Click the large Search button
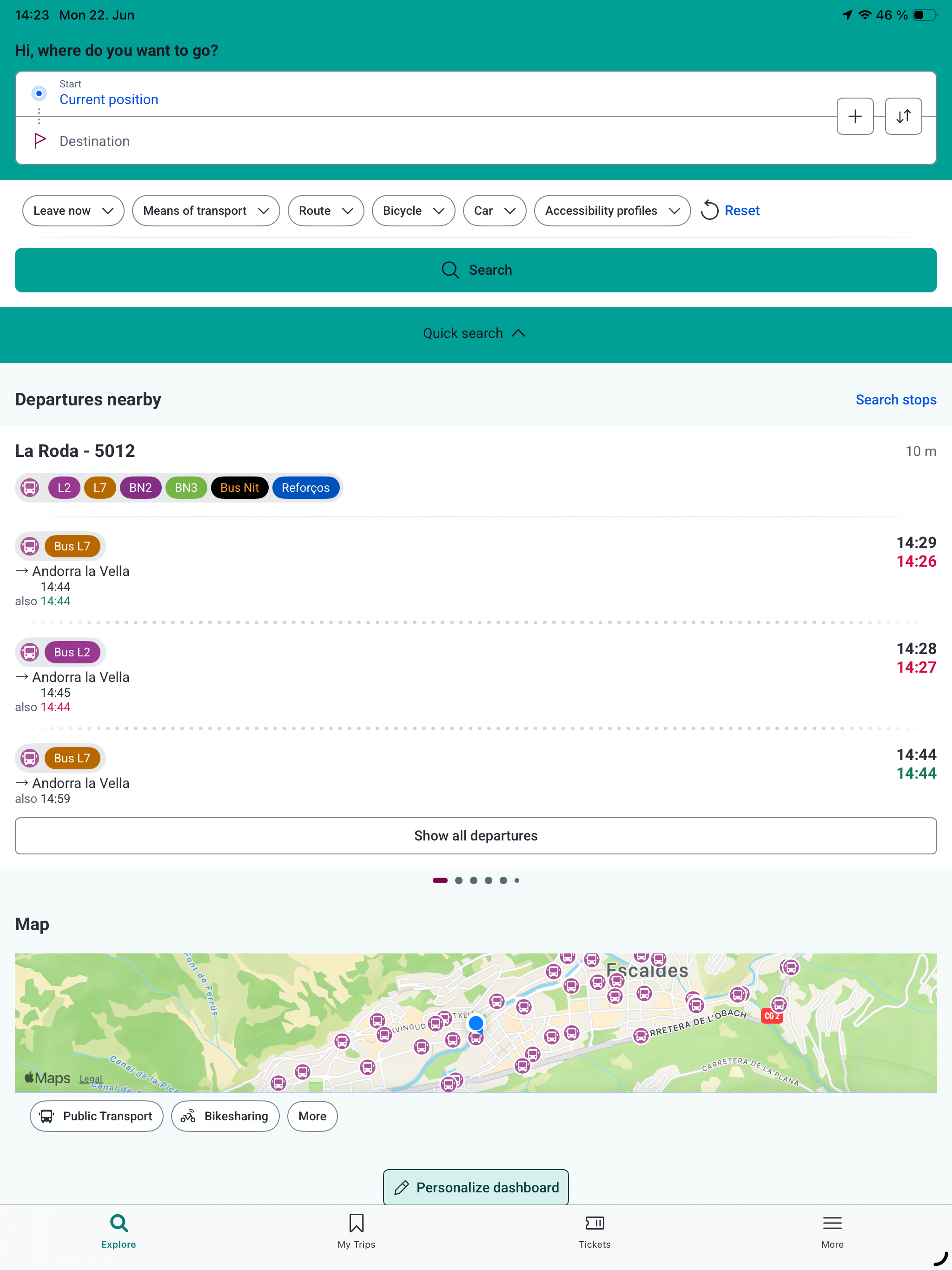This screenshot has height=1270, width=952. (x=476, y=270)
